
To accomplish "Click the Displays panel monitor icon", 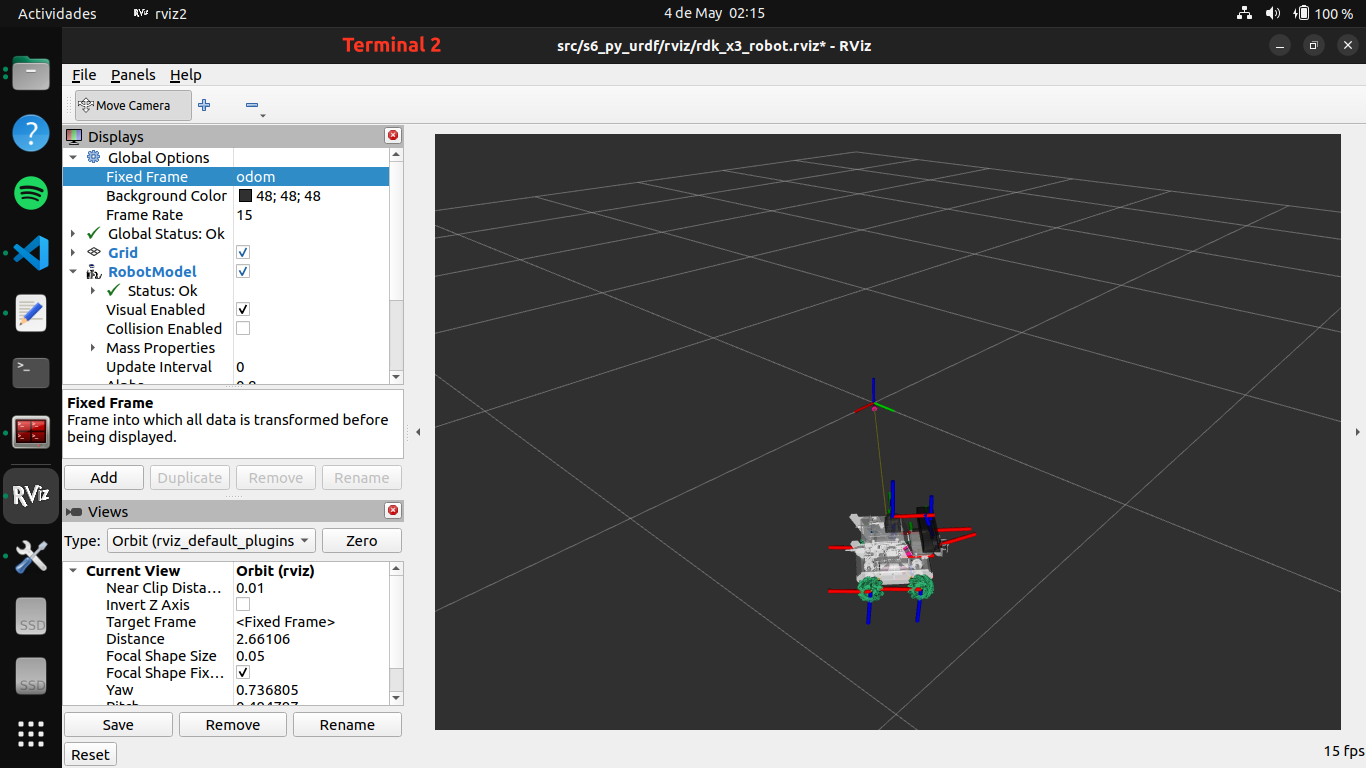I will [75, 136].
